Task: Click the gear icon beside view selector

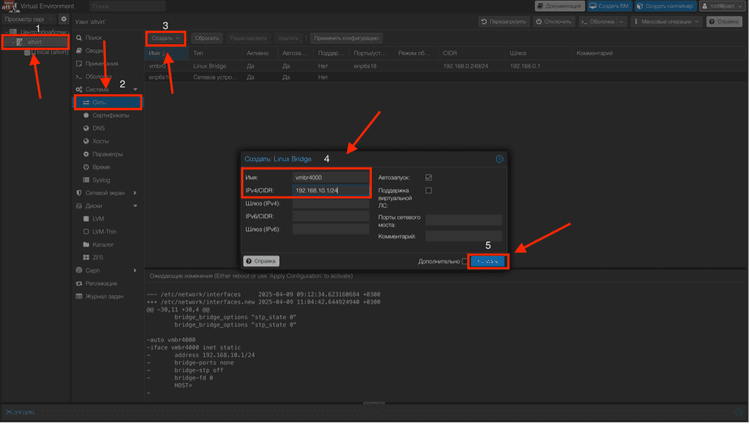Action: (64, 19)
